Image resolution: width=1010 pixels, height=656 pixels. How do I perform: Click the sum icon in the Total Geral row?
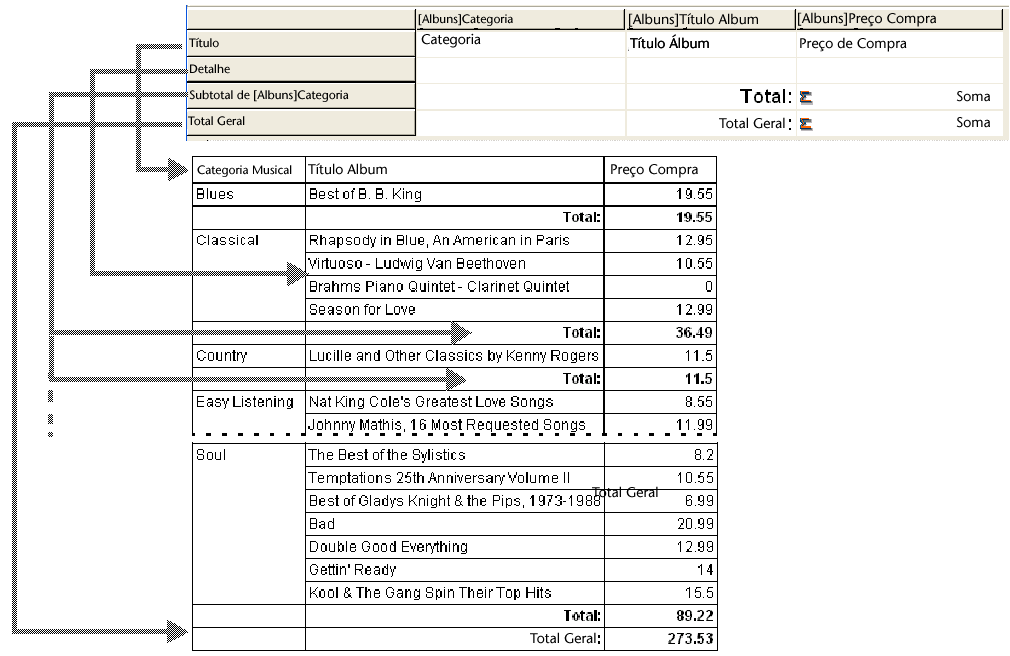pos(806,124)
